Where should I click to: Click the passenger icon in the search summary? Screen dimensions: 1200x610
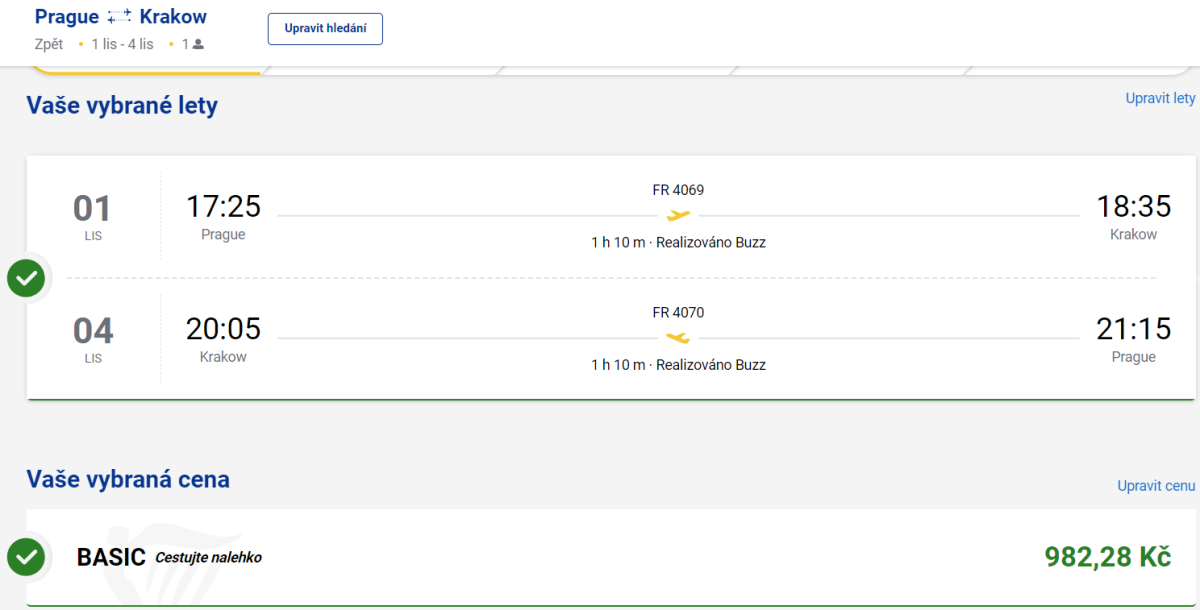198,44
